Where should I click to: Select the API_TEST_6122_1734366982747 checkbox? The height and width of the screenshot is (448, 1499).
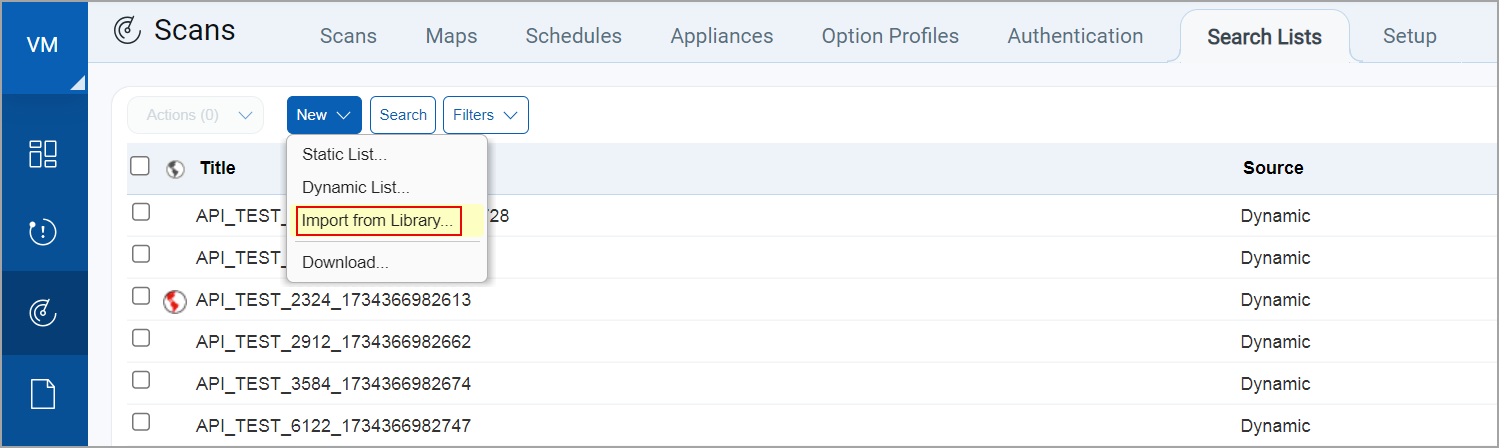(x=141, y=424)
